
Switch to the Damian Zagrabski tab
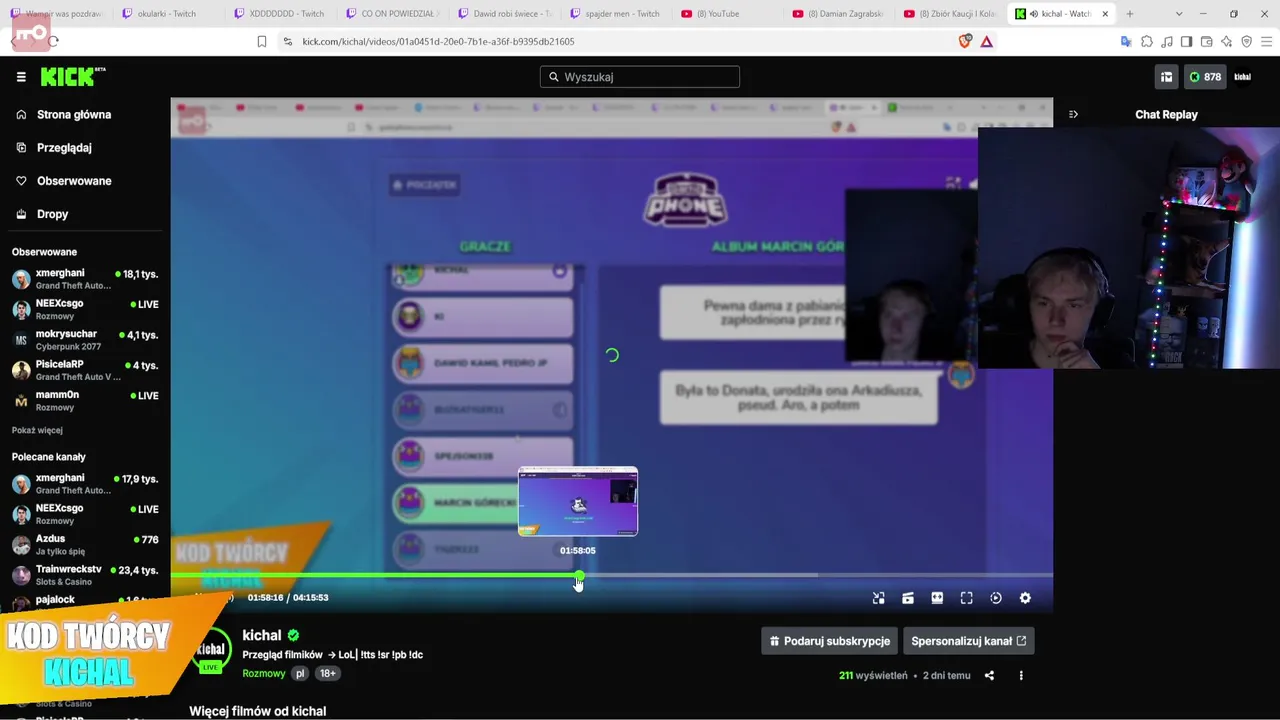click(x=840, y=14)
